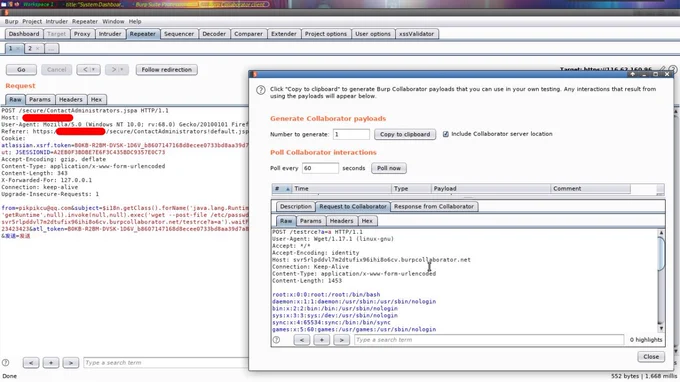Switch to the Intruder tool tab
The width and height of the screenshot is (680, 382).
(x=110, y=34)
